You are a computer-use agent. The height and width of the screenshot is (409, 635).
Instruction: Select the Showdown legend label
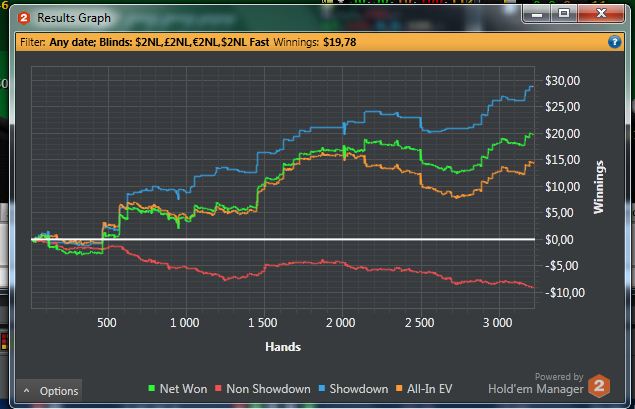tap(359, 389)
